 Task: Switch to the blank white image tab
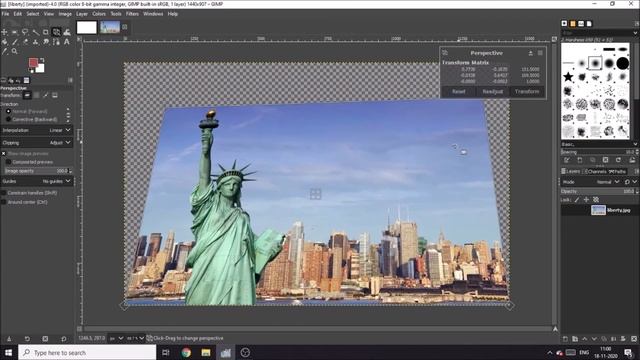(x=87, y=27)
